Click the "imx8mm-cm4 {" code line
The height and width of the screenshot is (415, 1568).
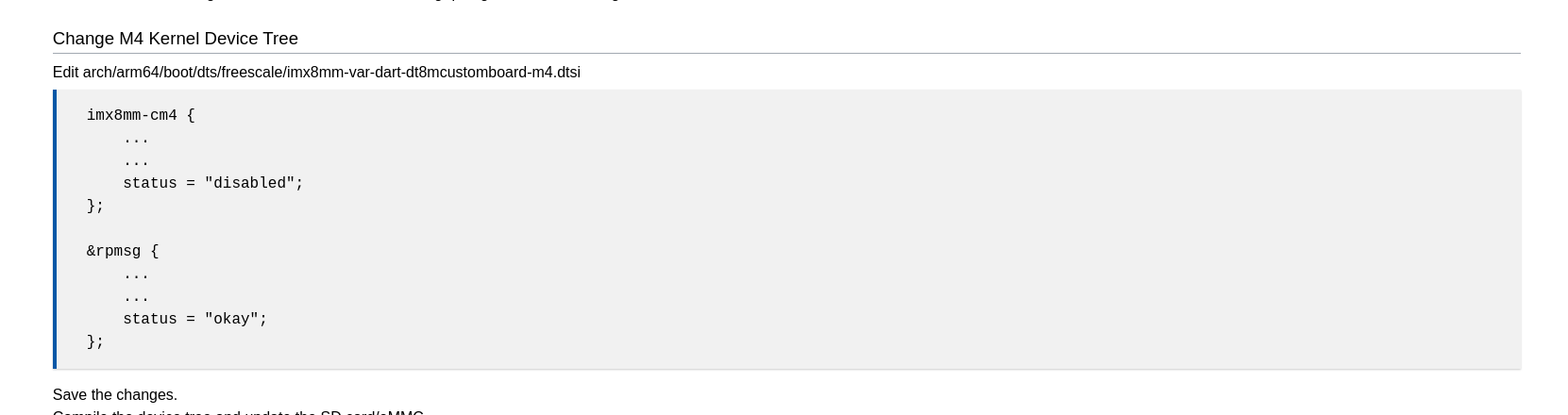pyautogui.click(x=141, y=116)
